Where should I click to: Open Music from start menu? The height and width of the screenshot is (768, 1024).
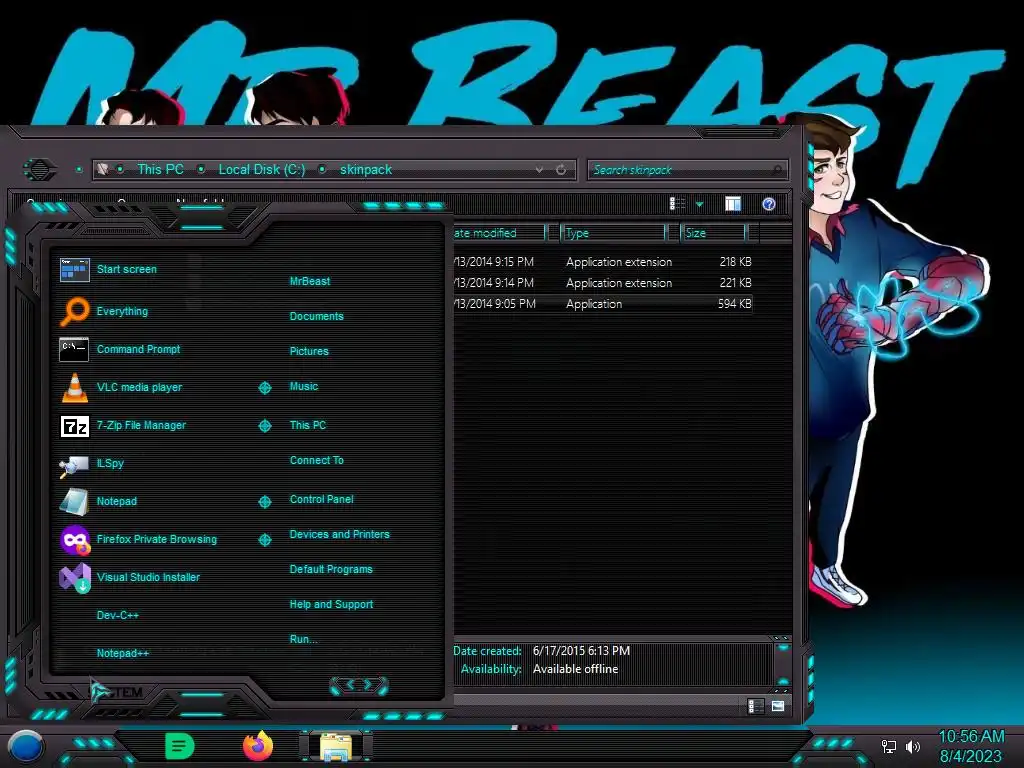click(304, 387)
